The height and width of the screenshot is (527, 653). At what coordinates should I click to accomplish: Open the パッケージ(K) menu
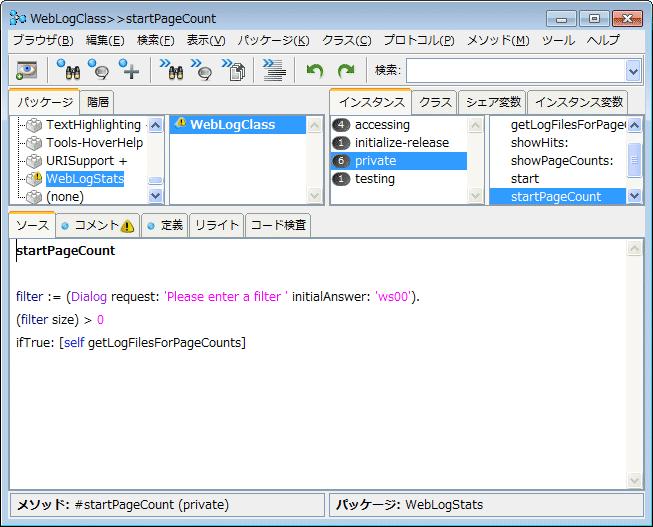pos(273,40)
